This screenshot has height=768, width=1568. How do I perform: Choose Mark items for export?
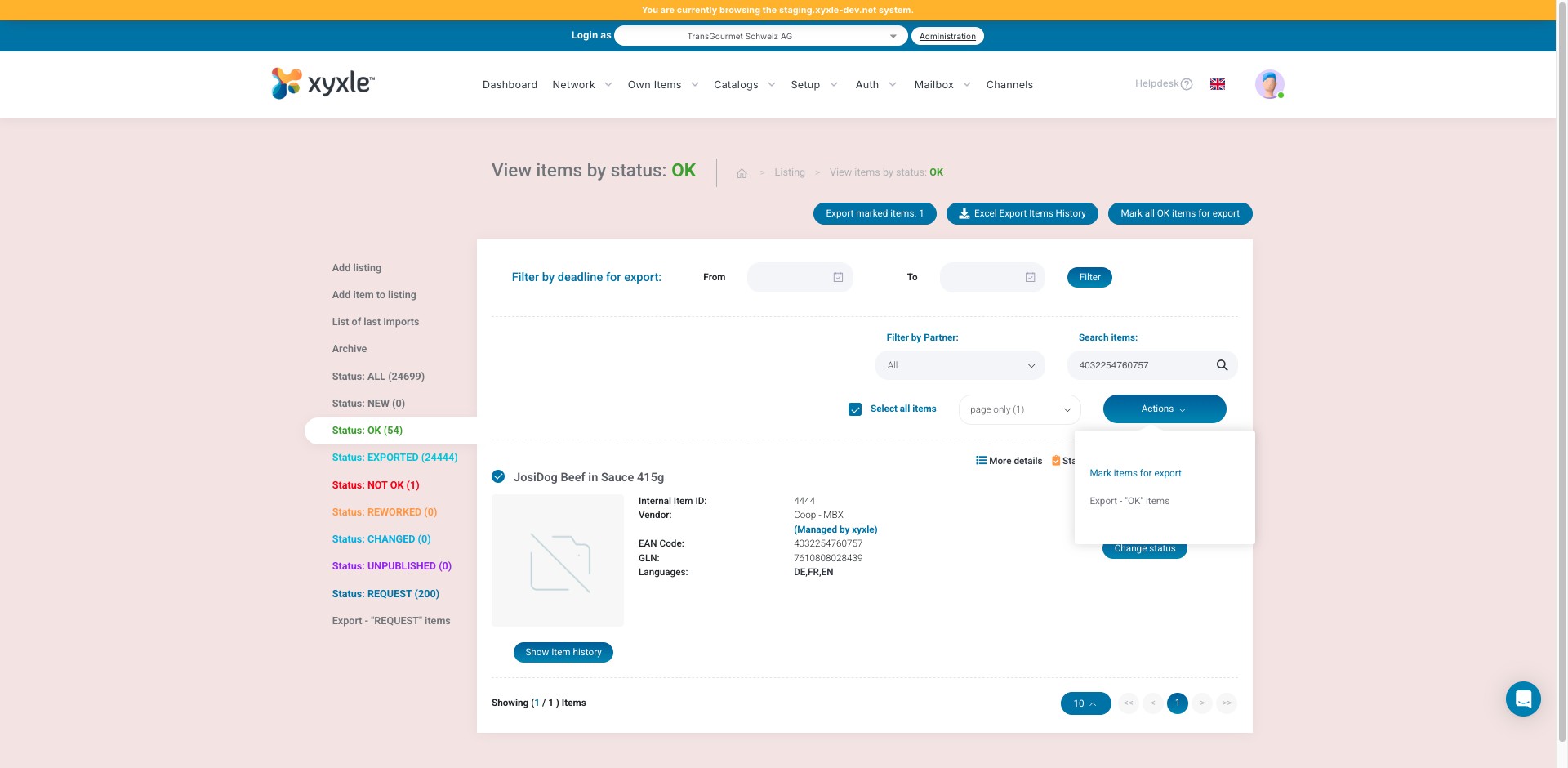1135,473
